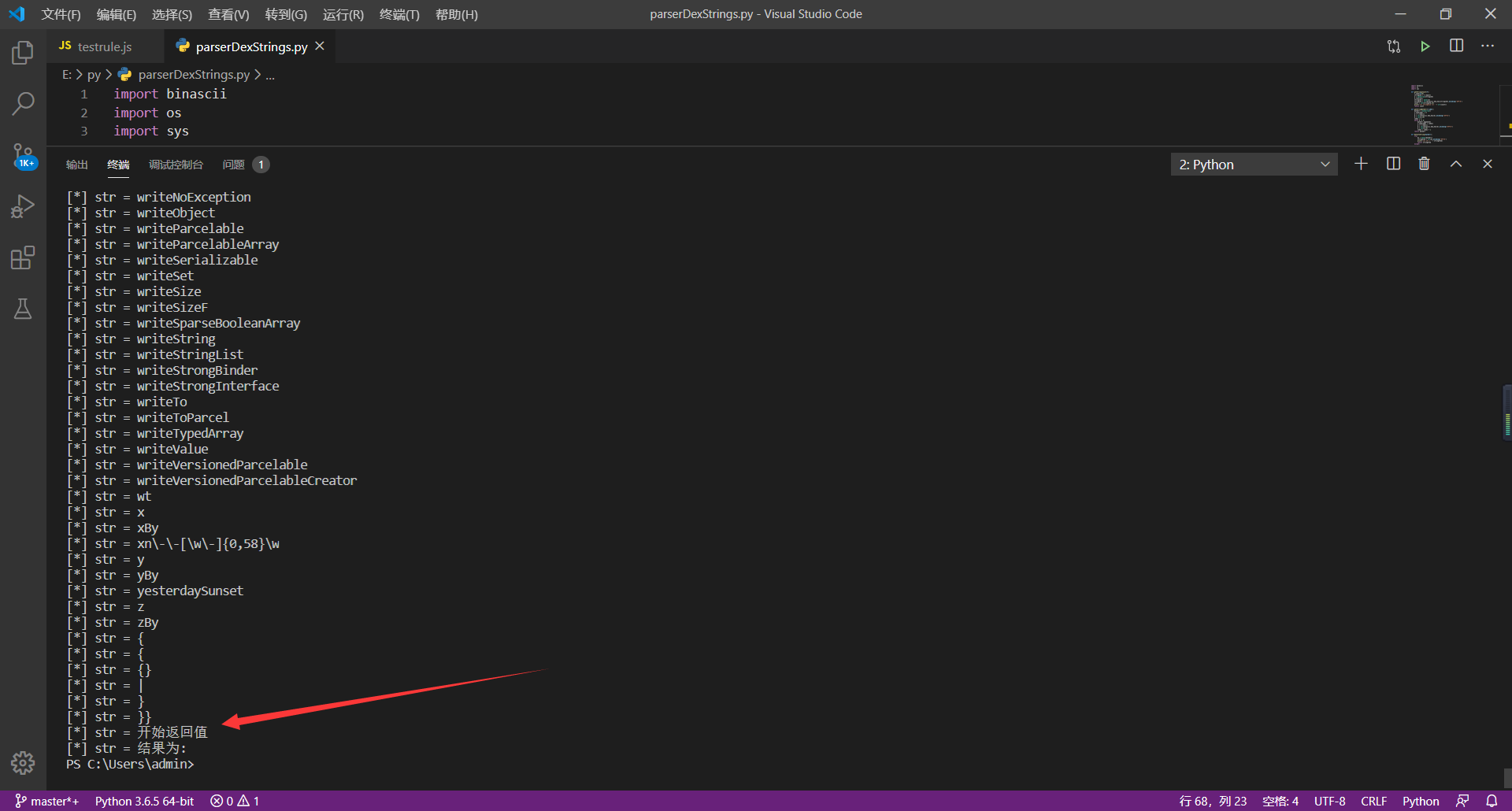Open the 终端(T) menu
Viewport: 1512px width, 811px height.
pyautogui.click(x=399, y=14)
